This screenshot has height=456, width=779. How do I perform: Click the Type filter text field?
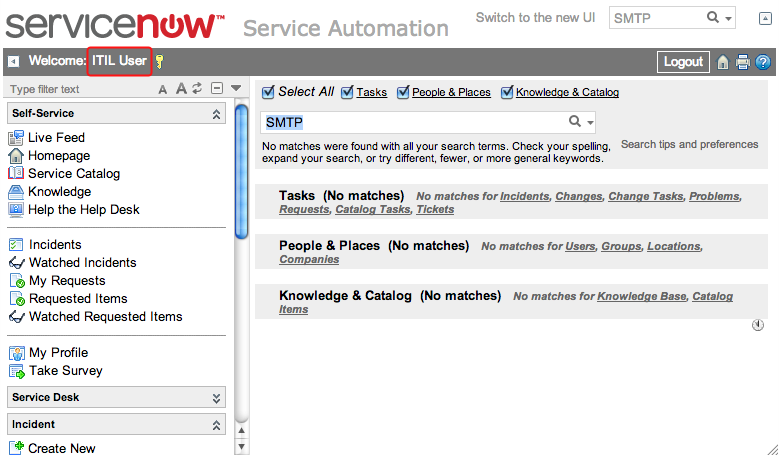click(x=79, y=89)
